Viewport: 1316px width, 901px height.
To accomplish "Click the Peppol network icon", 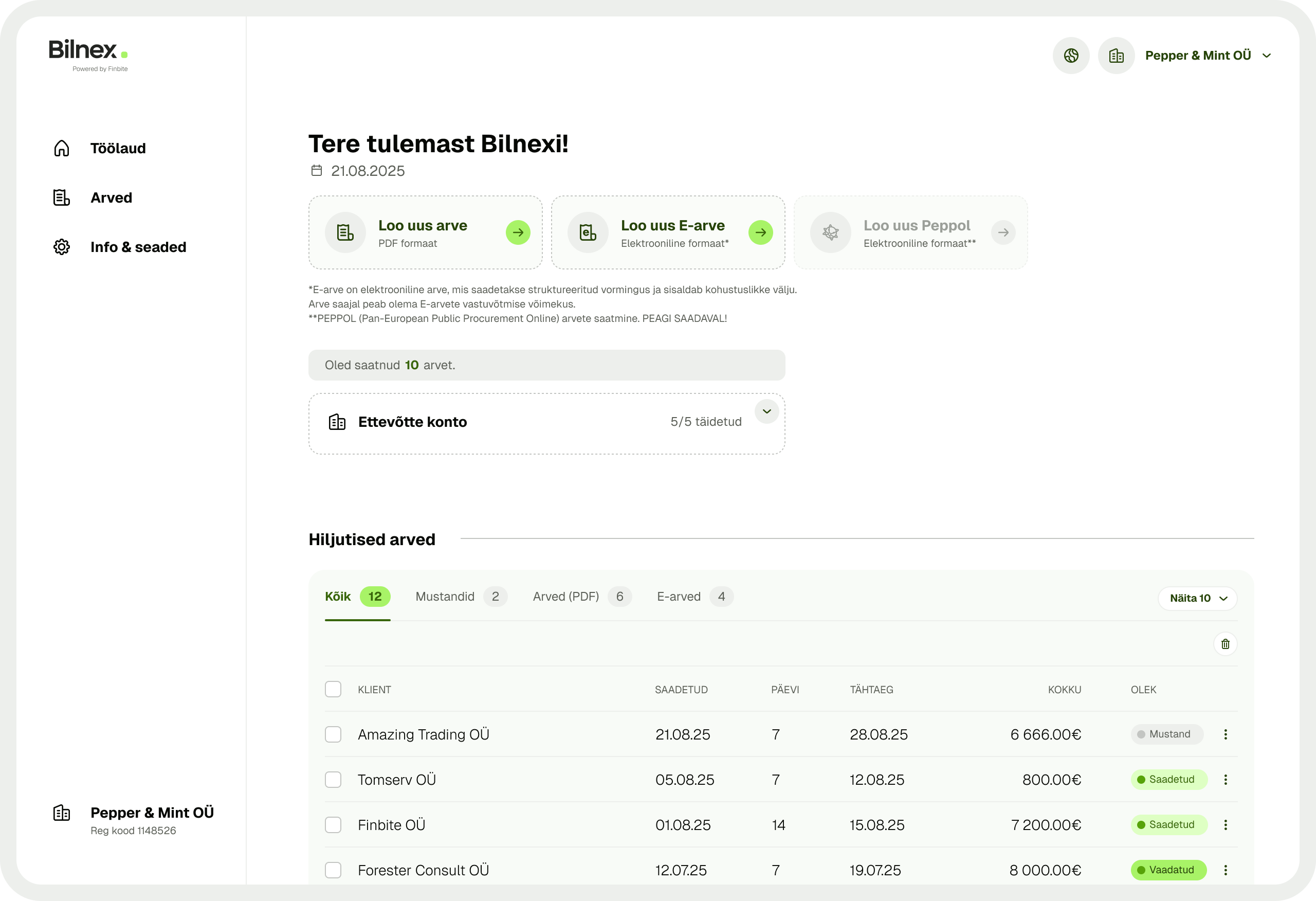I will (831, 232).
